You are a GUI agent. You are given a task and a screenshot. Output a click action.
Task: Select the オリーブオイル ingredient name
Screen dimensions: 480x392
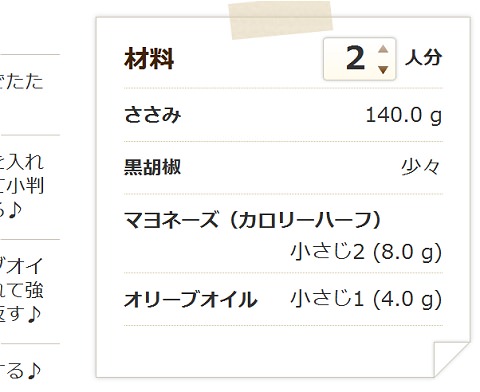point(191,299)
